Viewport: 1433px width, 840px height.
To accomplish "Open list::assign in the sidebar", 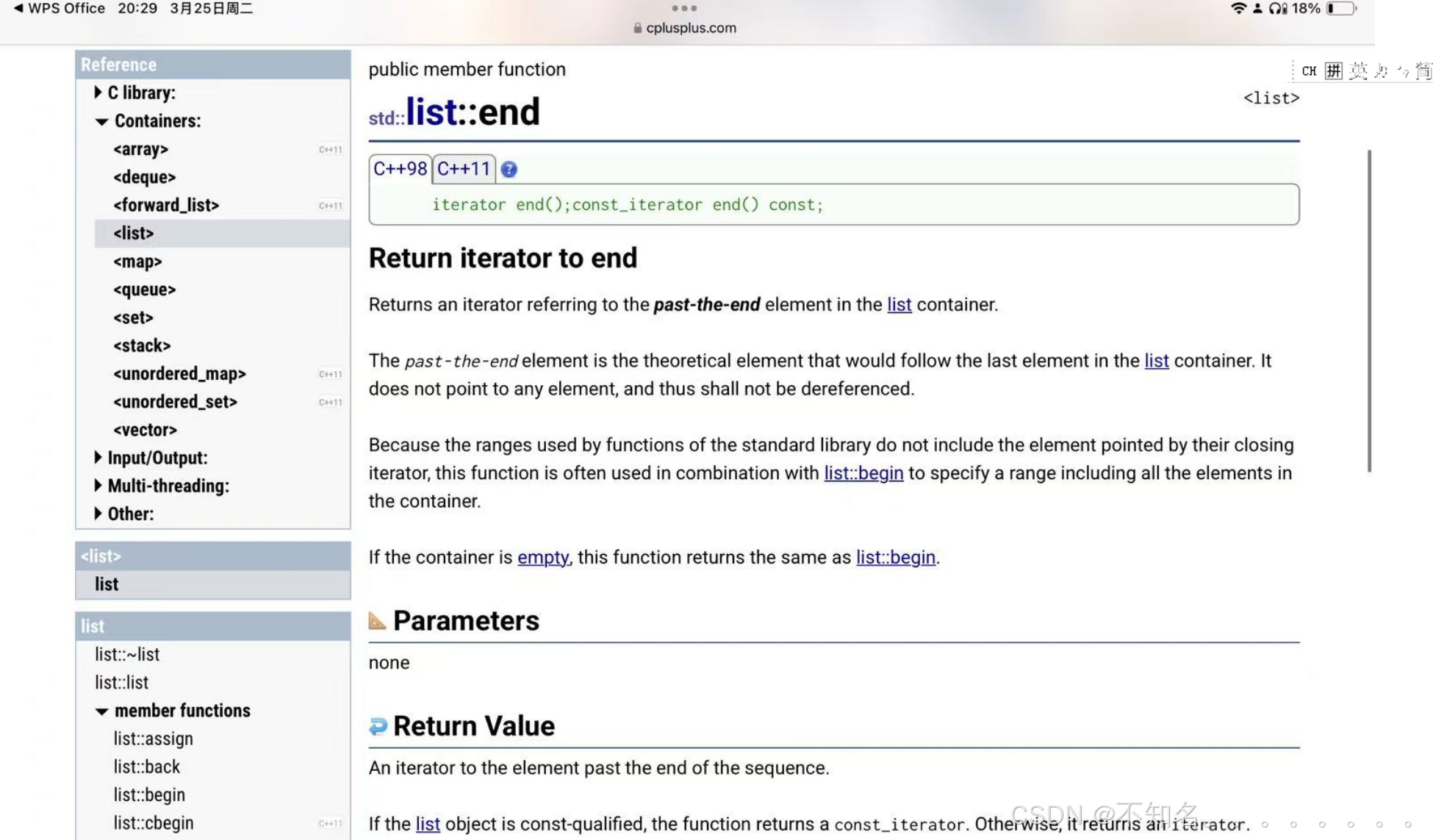I will tap(153, 738).
